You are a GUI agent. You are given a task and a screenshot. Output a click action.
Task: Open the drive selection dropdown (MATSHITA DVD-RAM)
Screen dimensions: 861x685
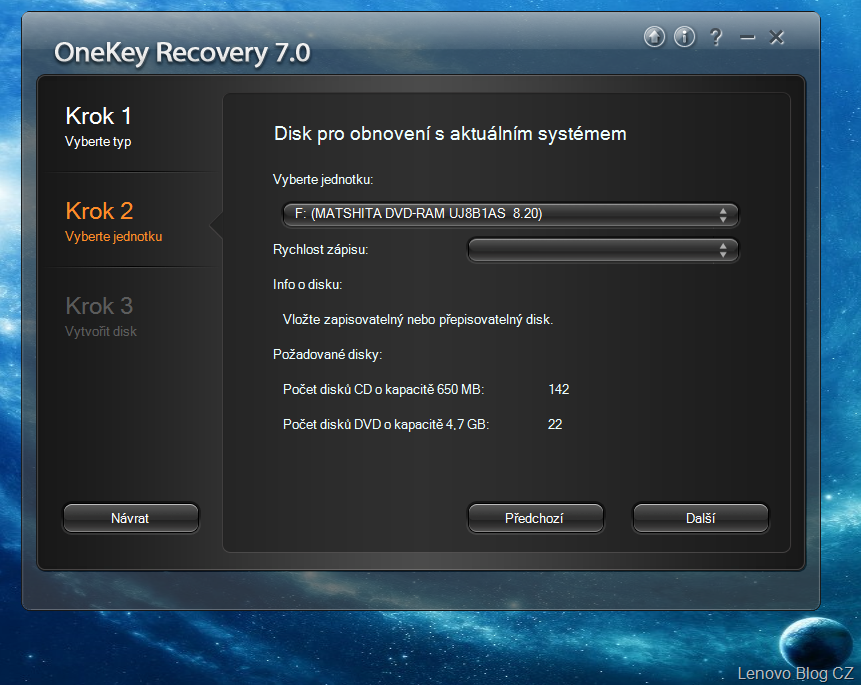508,214
